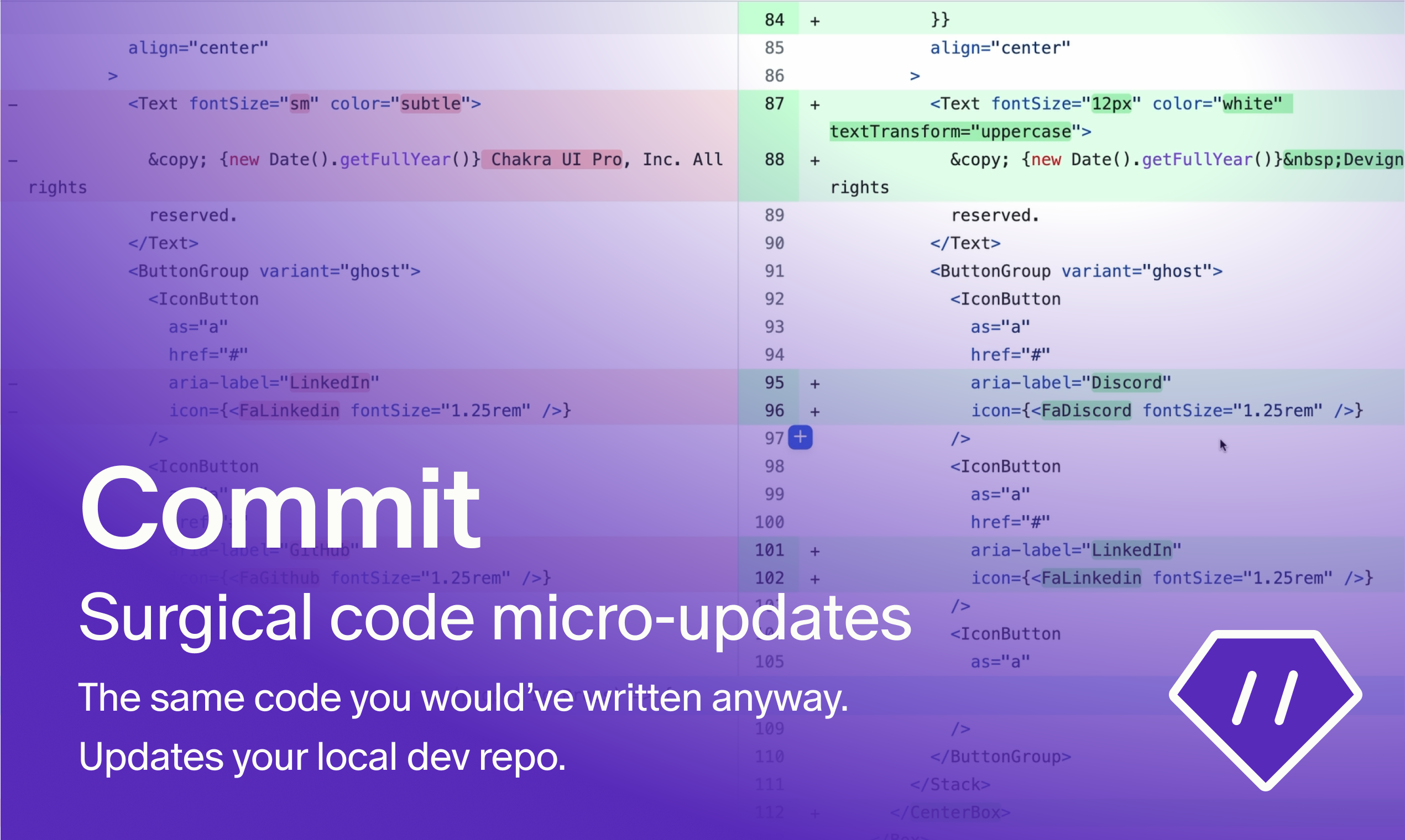Click the minus marker beside the Chakra UI Pro line
The image size is (1405, 840).
click(13, 161)
